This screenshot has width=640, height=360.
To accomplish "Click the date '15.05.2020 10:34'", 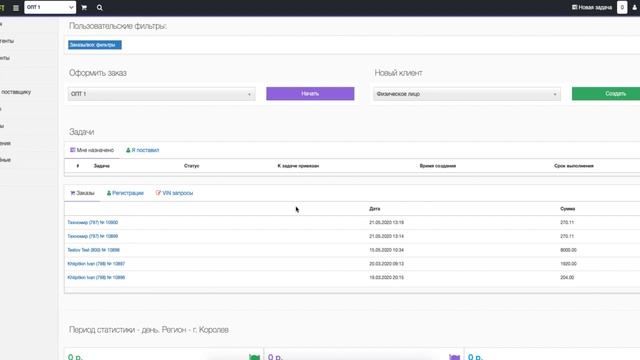I will point(387,250).
